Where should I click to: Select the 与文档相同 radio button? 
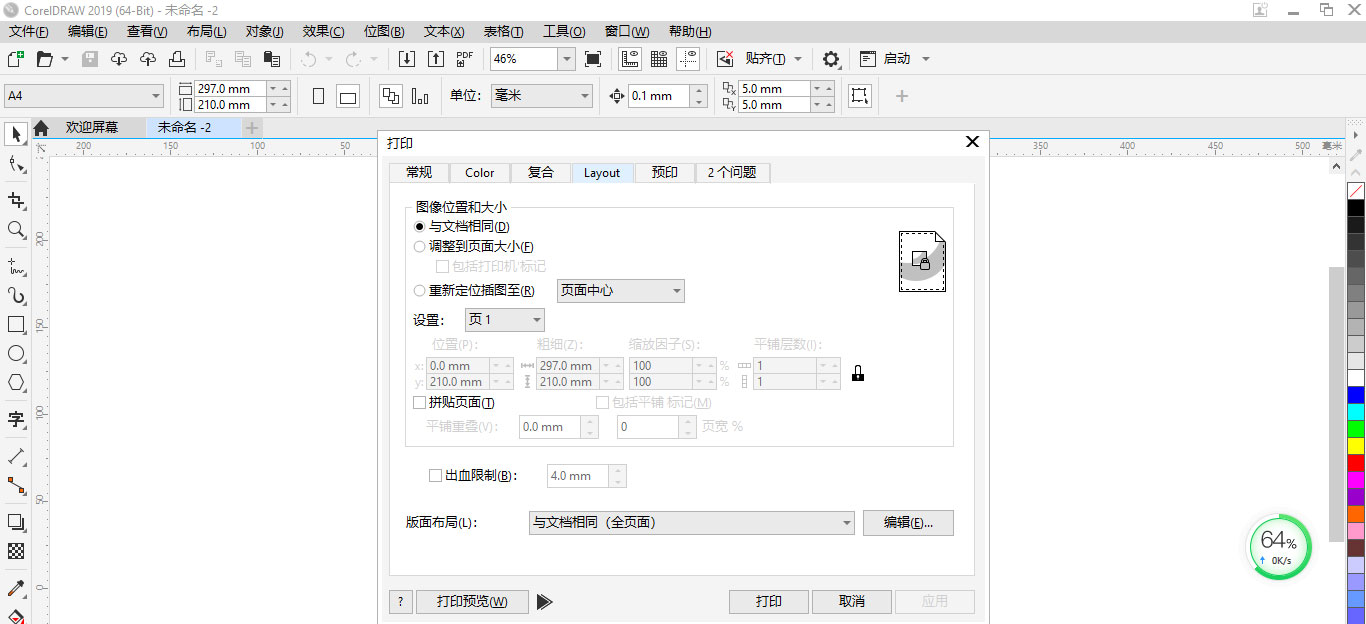tap(419, 226)
